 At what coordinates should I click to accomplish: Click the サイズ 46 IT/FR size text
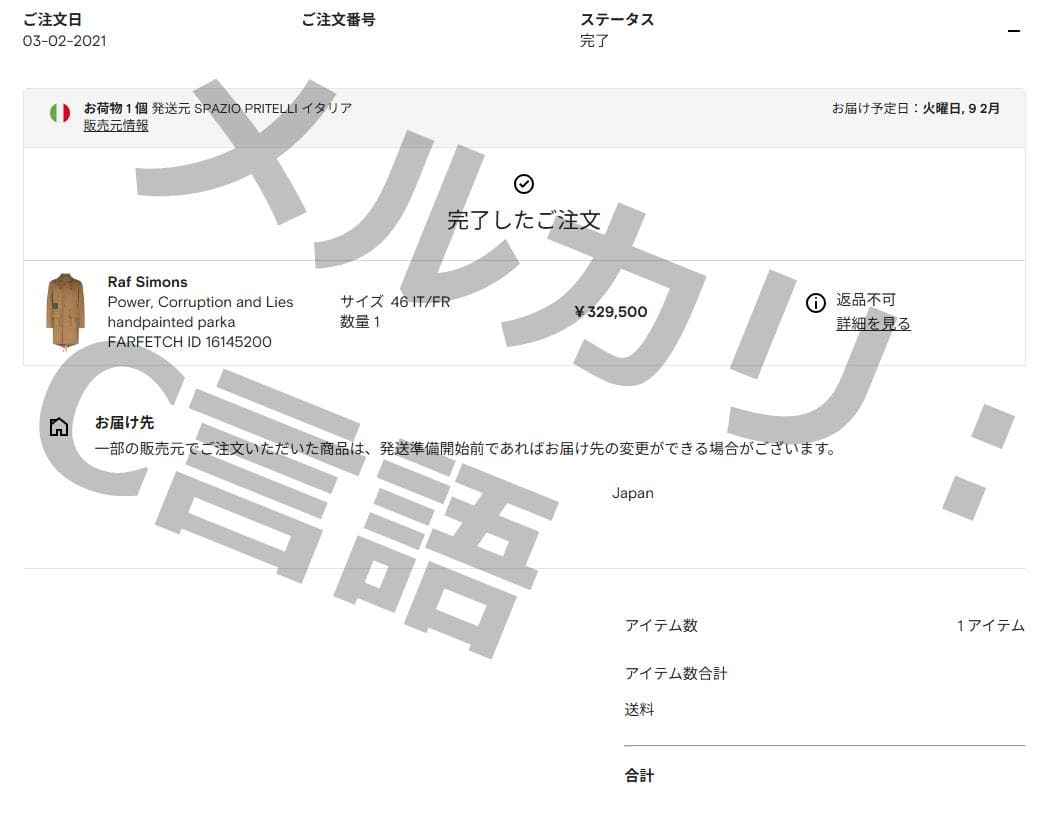[x=397, y=300]
